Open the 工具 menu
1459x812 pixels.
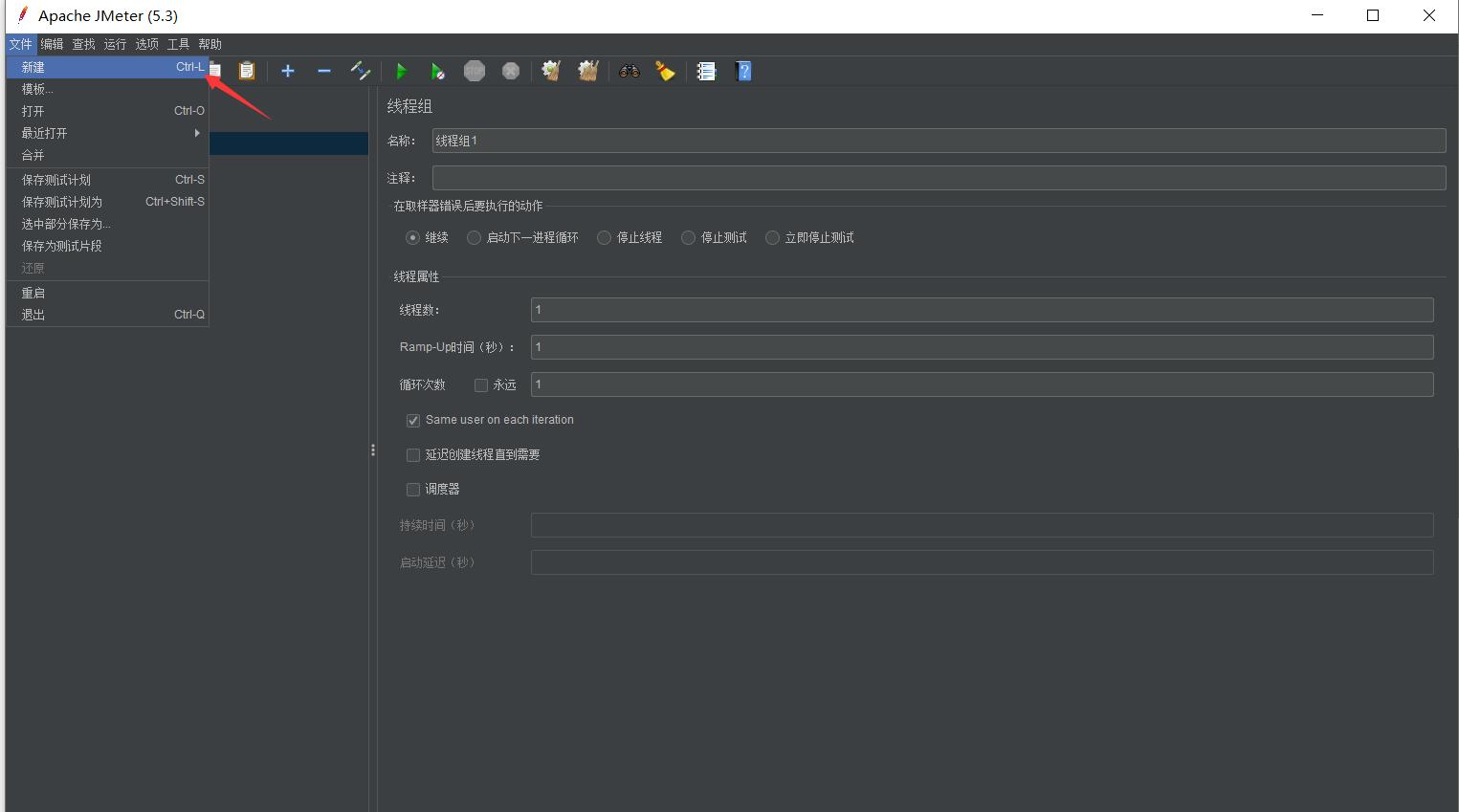point(178,44)
